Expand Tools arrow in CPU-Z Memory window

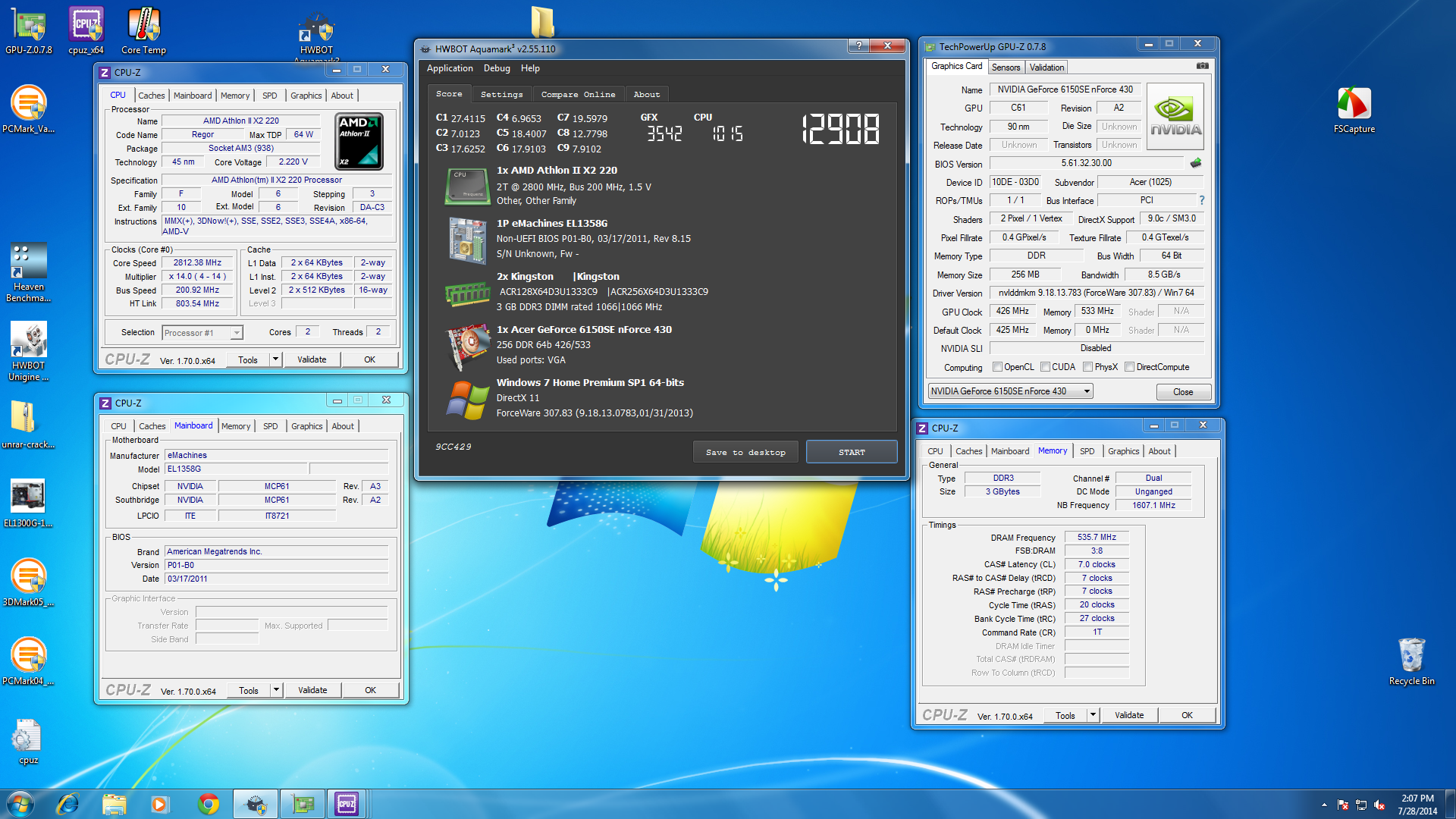[1094, 715]
